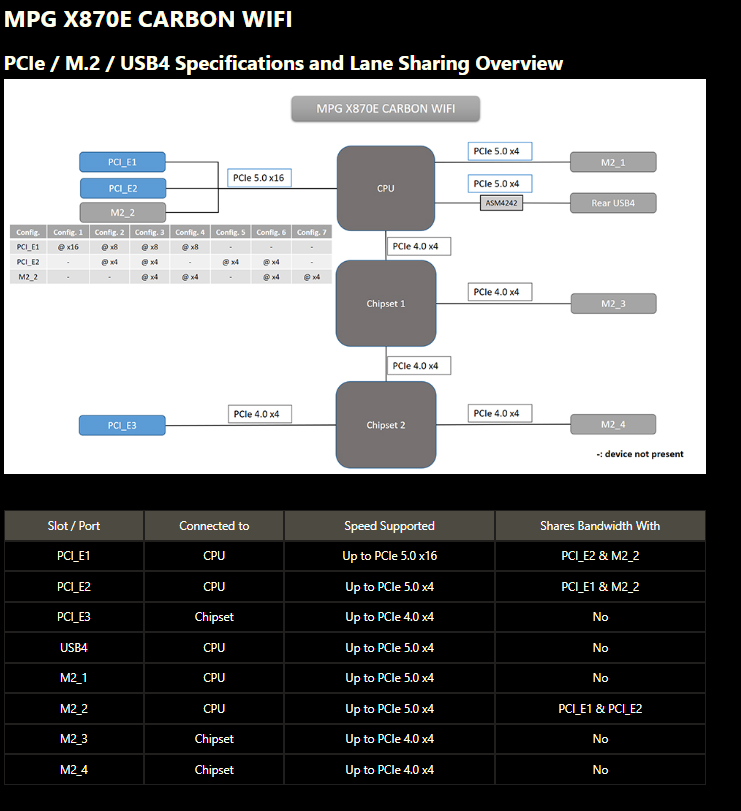Click the "@ x16" cell under Config. 1
The height and width of the screenshot is (811, 741).
tap(68, 247)
